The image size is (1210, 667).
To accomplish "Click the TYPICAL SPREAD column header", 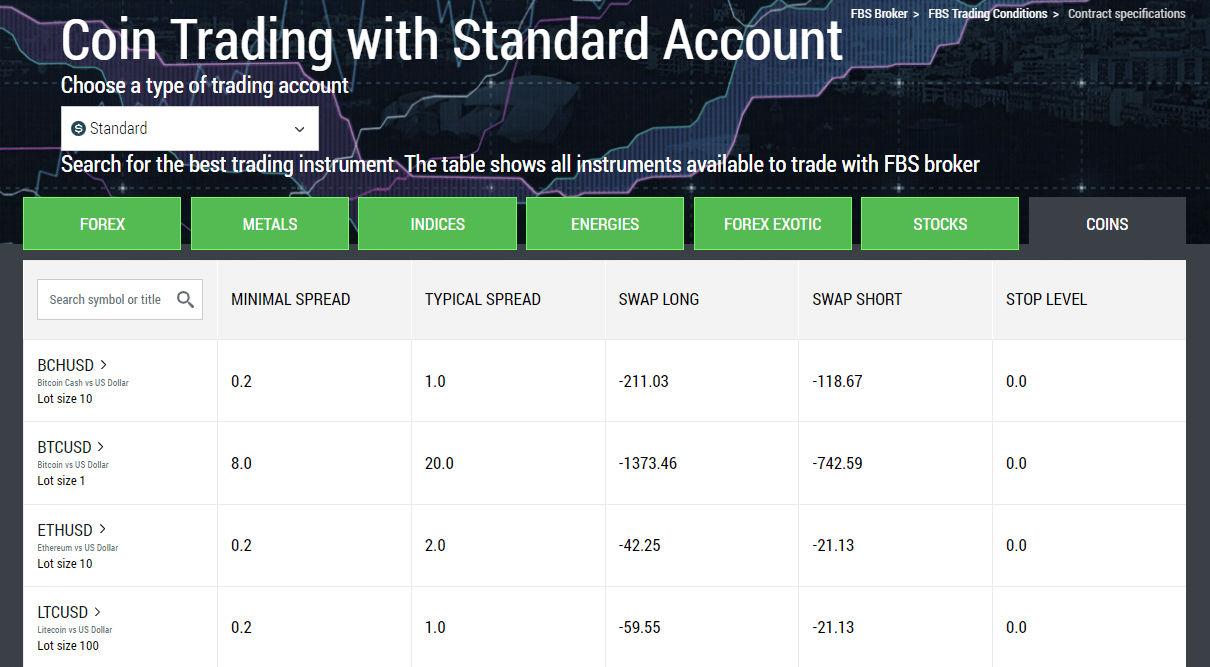I will point(483,299).
